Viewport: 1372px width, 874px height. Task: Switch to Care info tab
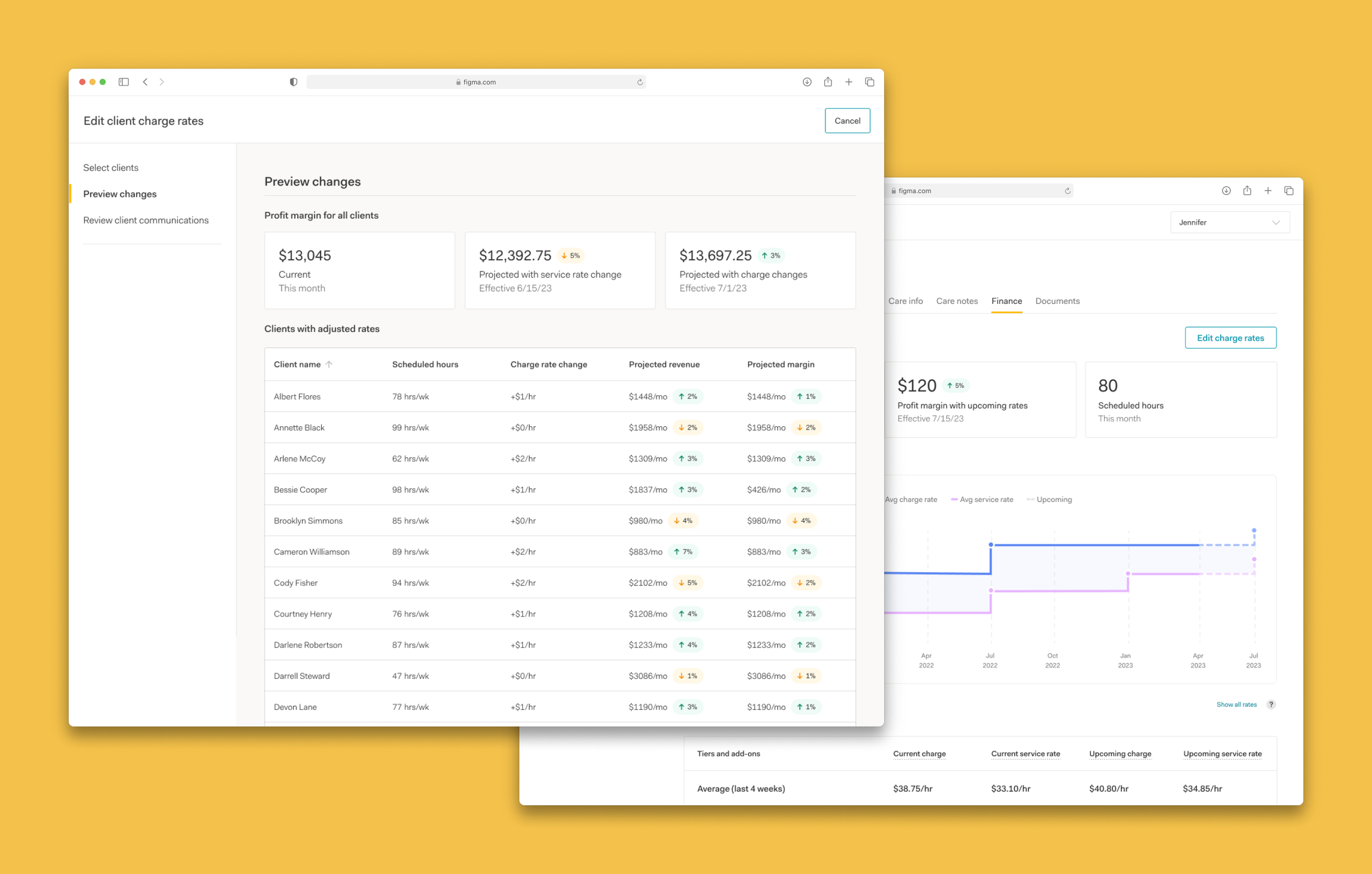(906, 301)
